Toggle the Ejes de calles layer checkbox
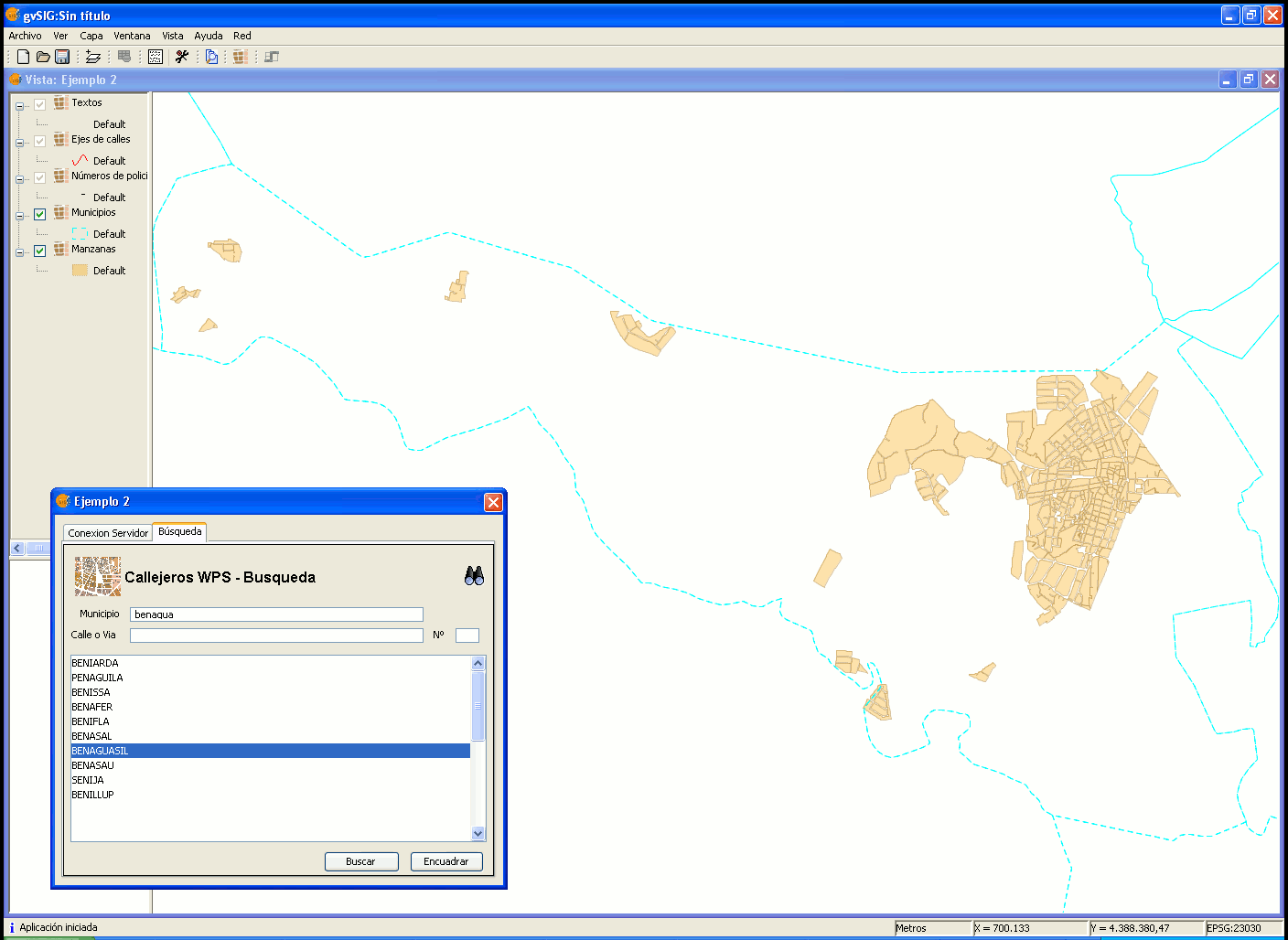Screen dimensions: 1288x940 (39, 141)
